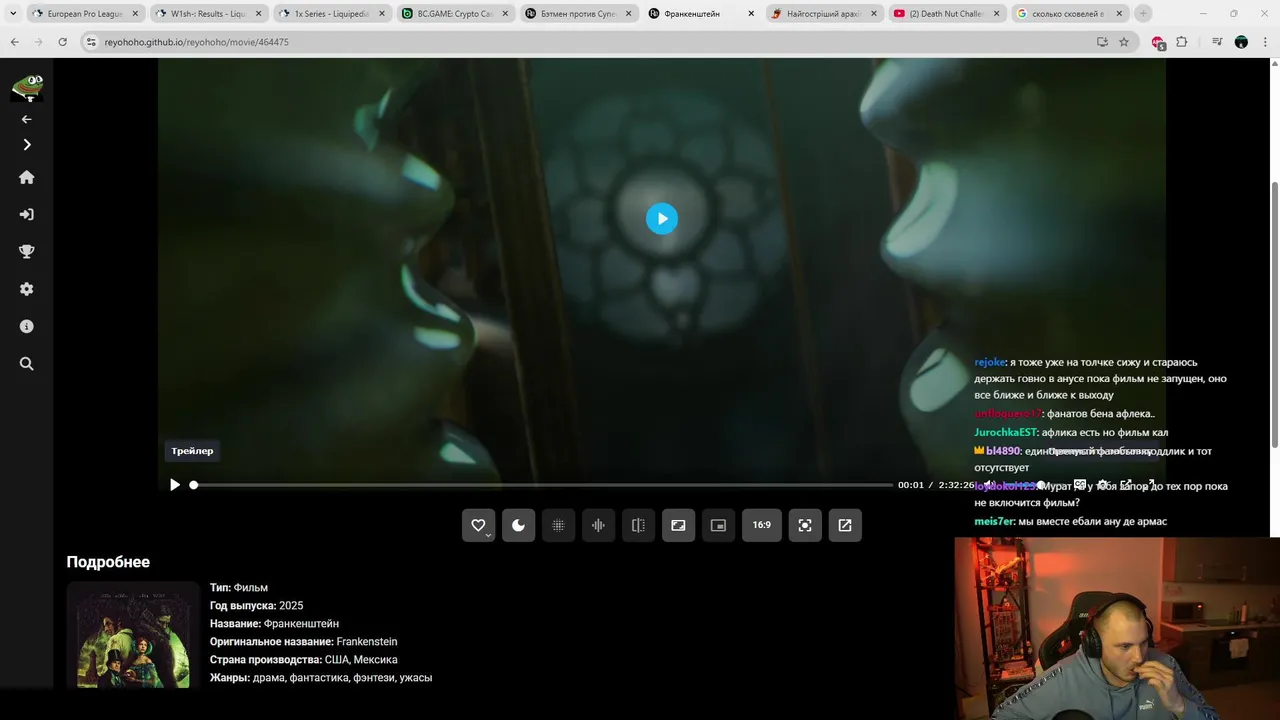This screenshot has width=1280, height=720.
Task: View site information icon in address bar
Action: coord(91,42)
